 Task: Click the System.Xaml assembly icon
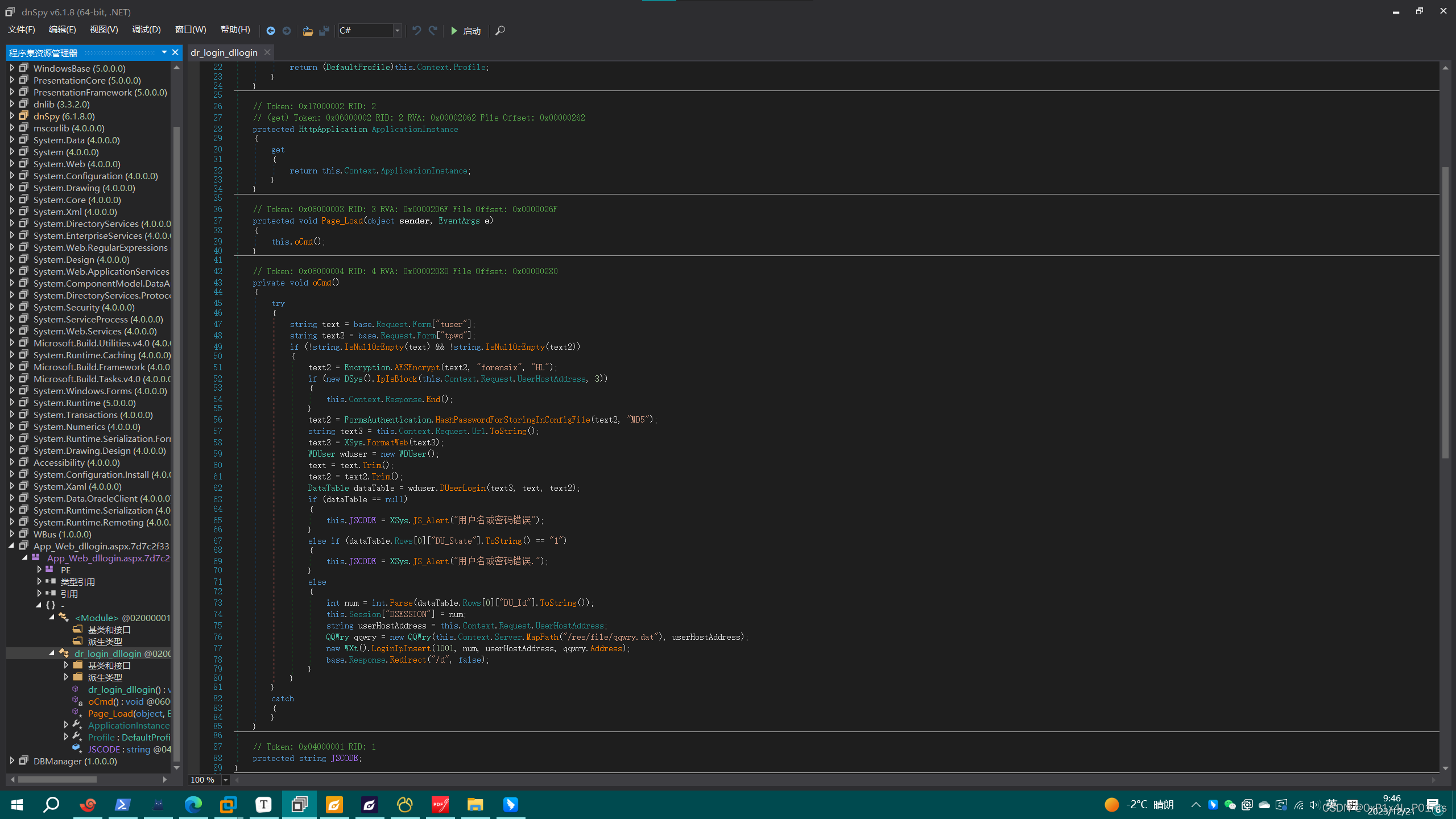[x=24, y=486]
